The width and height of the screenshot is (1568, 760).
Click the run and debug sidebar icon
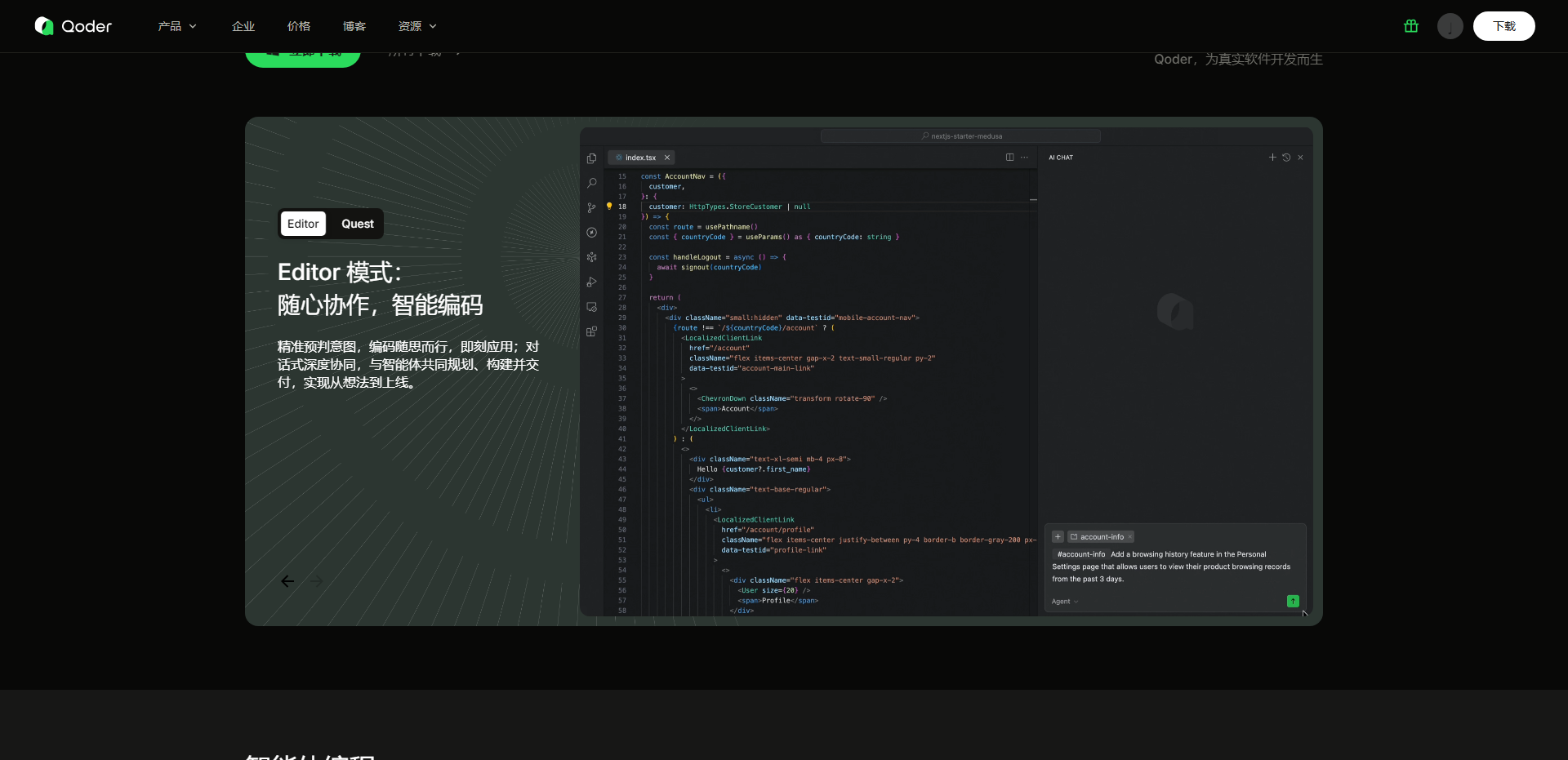[591, 282]
